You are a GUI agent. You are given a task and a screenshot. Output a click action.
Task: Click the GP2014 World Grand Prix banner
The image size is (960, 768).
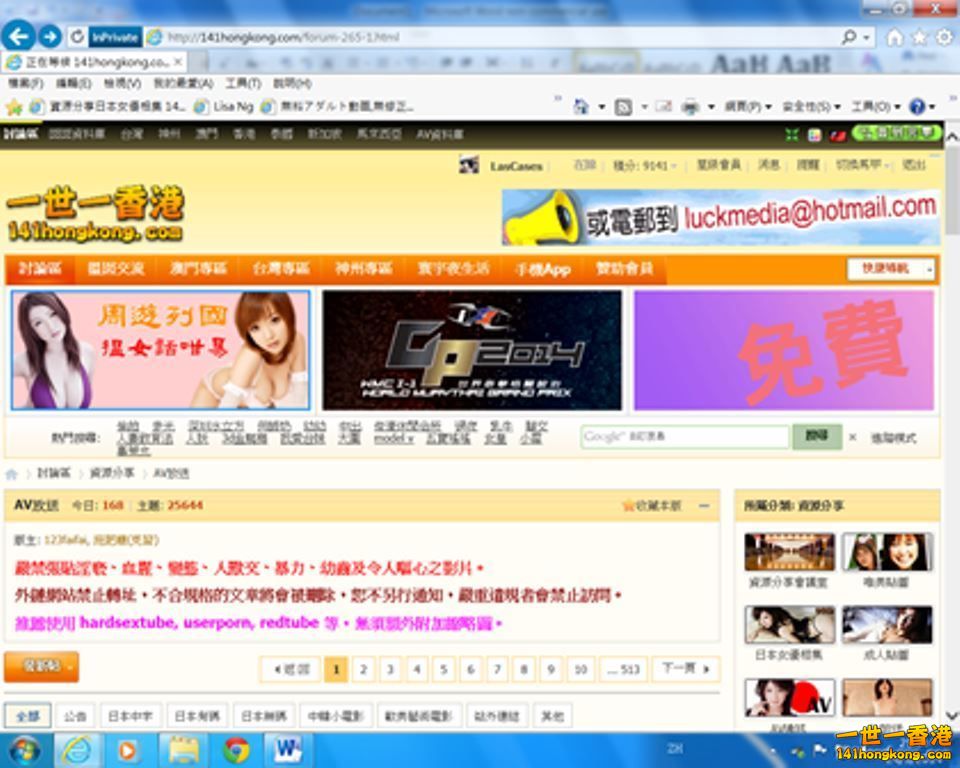tap(472, 350)
